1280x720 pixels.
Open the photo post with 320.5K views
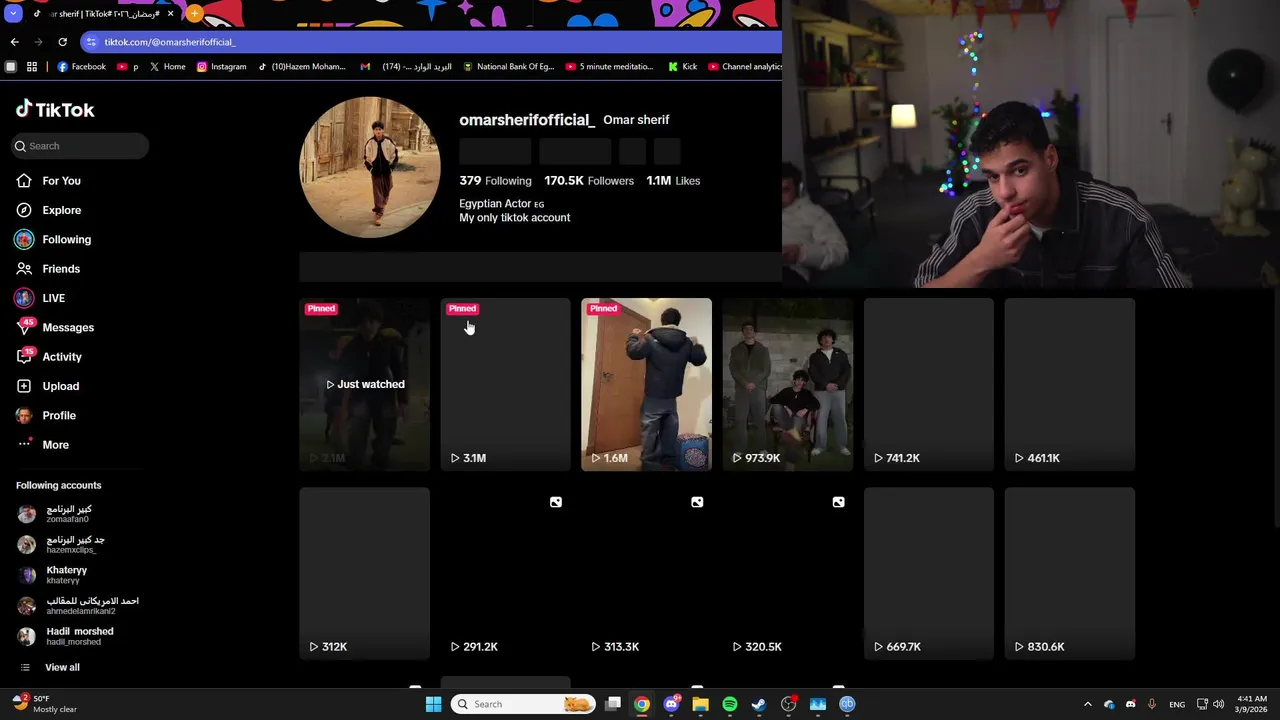787,573
